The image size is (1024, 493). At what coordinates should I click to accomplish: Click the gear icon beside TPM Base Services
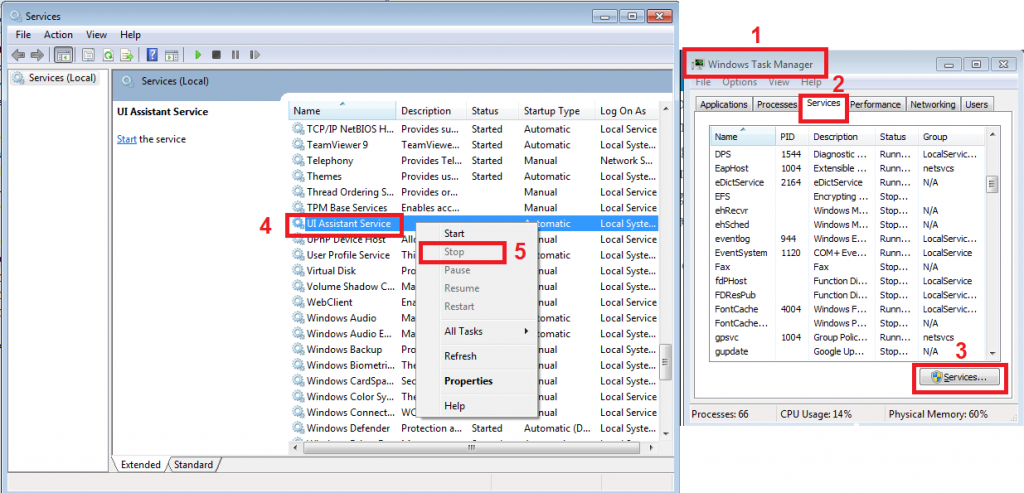298,208
